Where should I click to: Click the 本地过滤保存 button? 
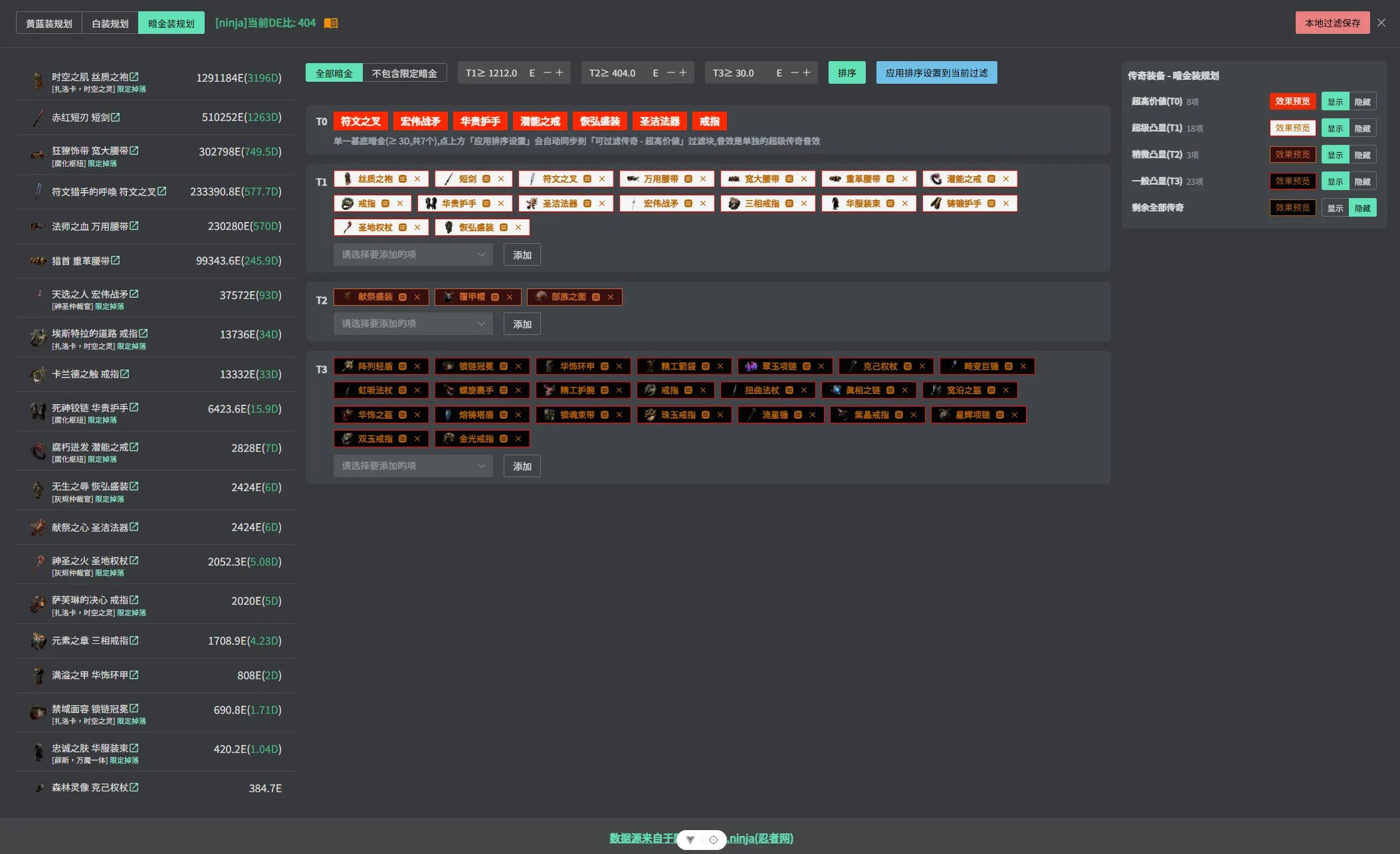1333,23
